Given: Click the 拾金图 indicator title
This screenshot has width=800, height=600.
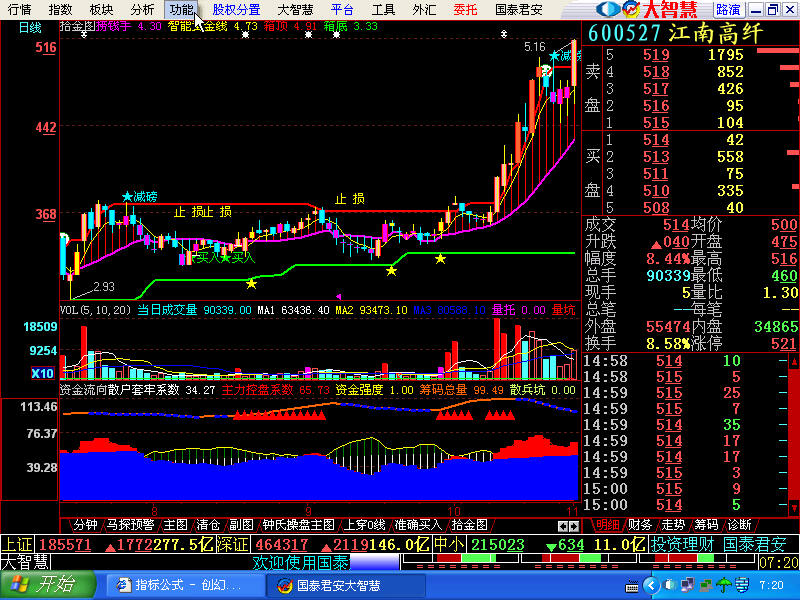Looking at the screenshot, I should pos(78,26).
